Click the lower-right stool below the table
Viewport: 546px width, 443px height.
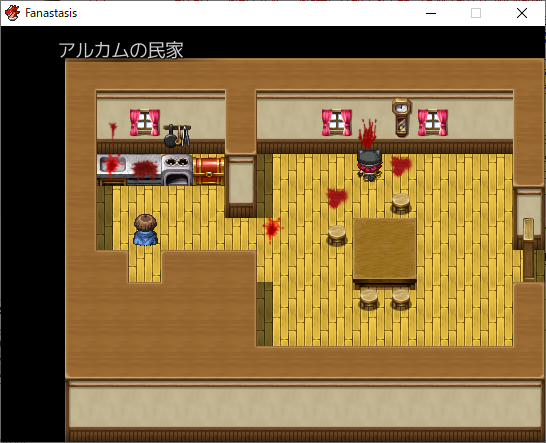(x=401, y=299)
